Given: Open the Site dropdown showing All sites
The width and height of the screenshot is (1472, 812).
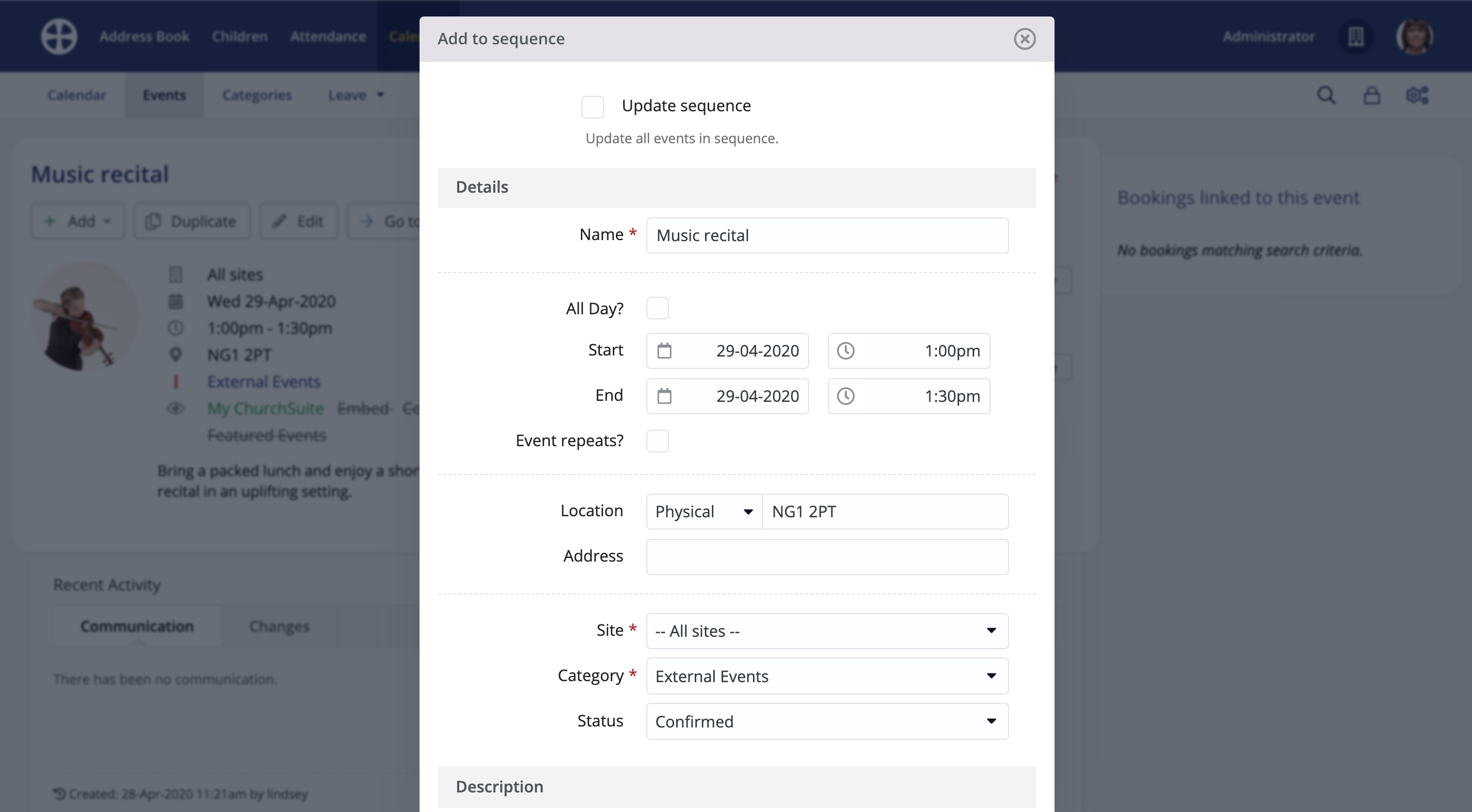Looking at the screenshot, I should click(x=827, y=631).
